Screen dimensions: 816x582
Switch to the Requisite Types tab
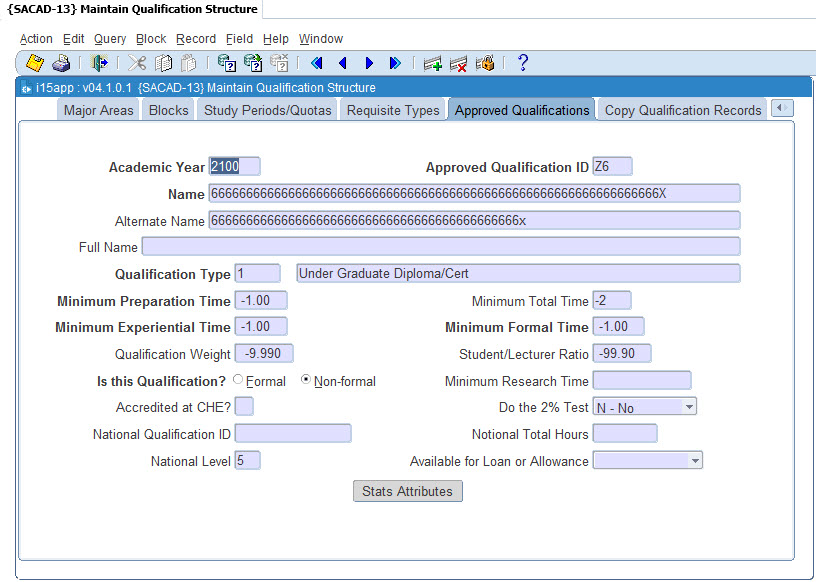click(393, 110)
